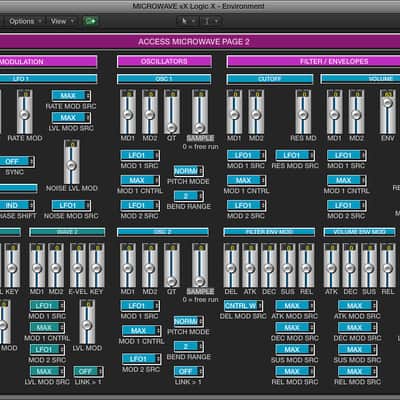This screenshot has width=400, height=400.
Task: Select the VOLUME ENV MOD header label
Action: tap(360, 232)
